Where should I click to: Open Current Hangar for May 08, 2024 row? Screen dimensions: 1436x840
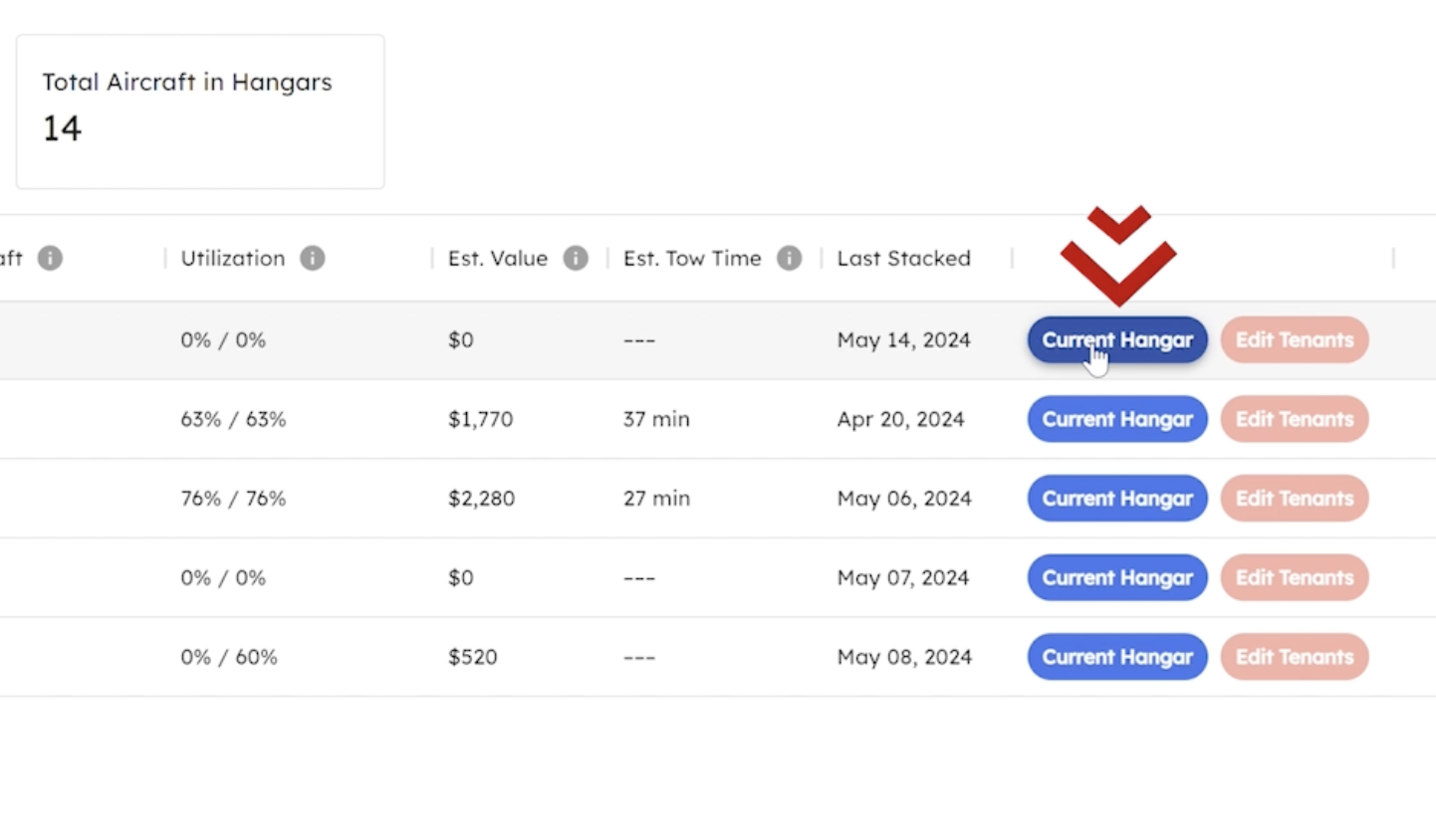[1116, 657]
